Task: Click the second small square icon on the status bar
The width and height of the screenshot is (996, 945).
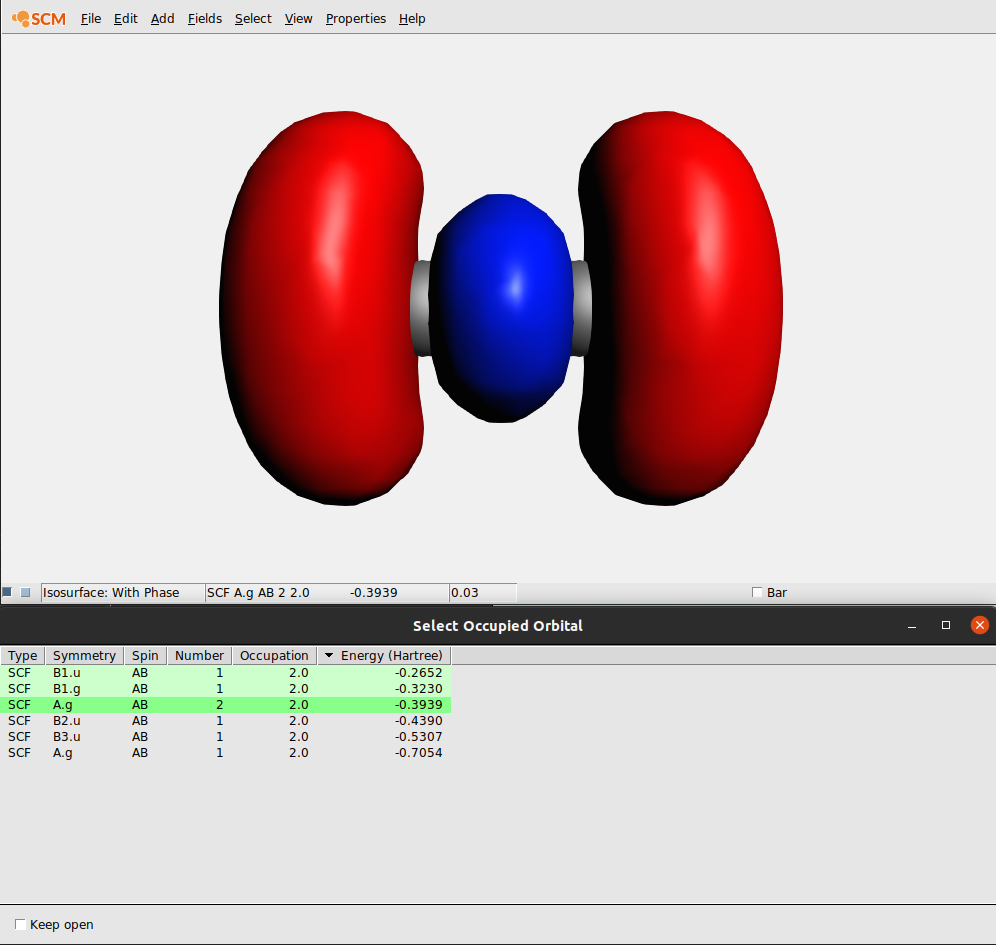Action: coord(24,592)
